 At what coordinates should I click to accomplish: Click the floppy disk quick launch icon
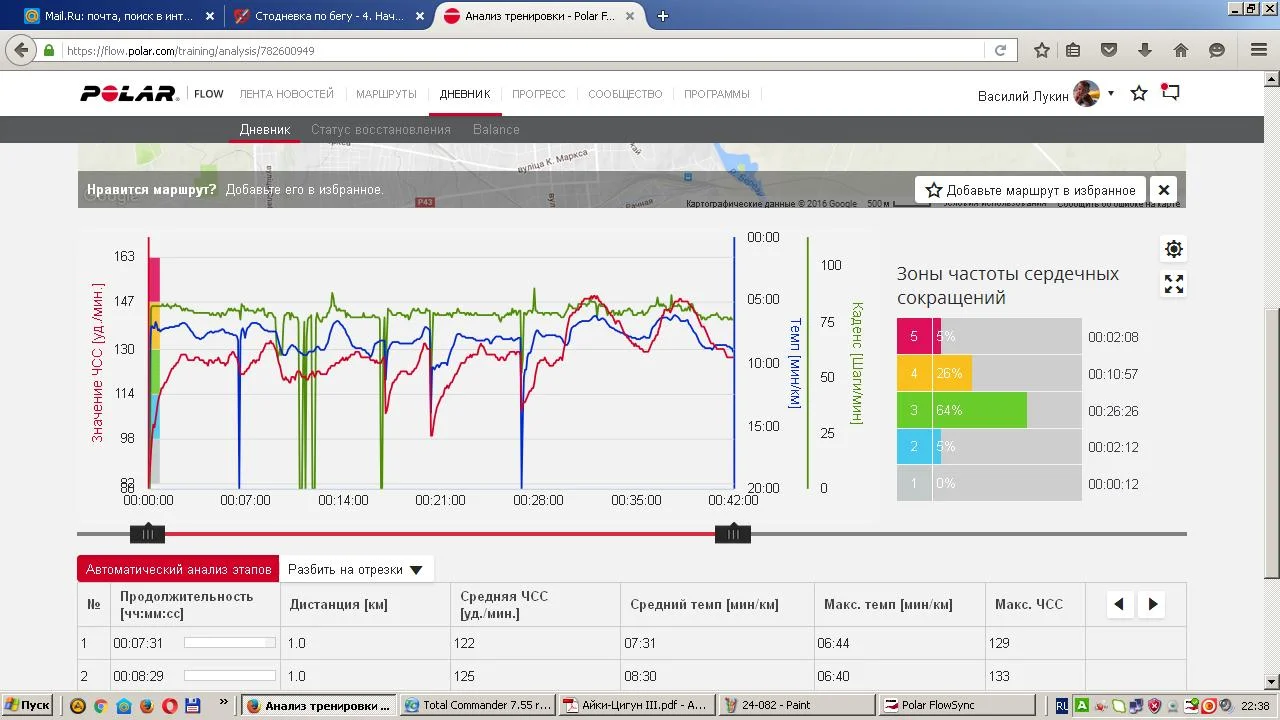click(193, 705)
